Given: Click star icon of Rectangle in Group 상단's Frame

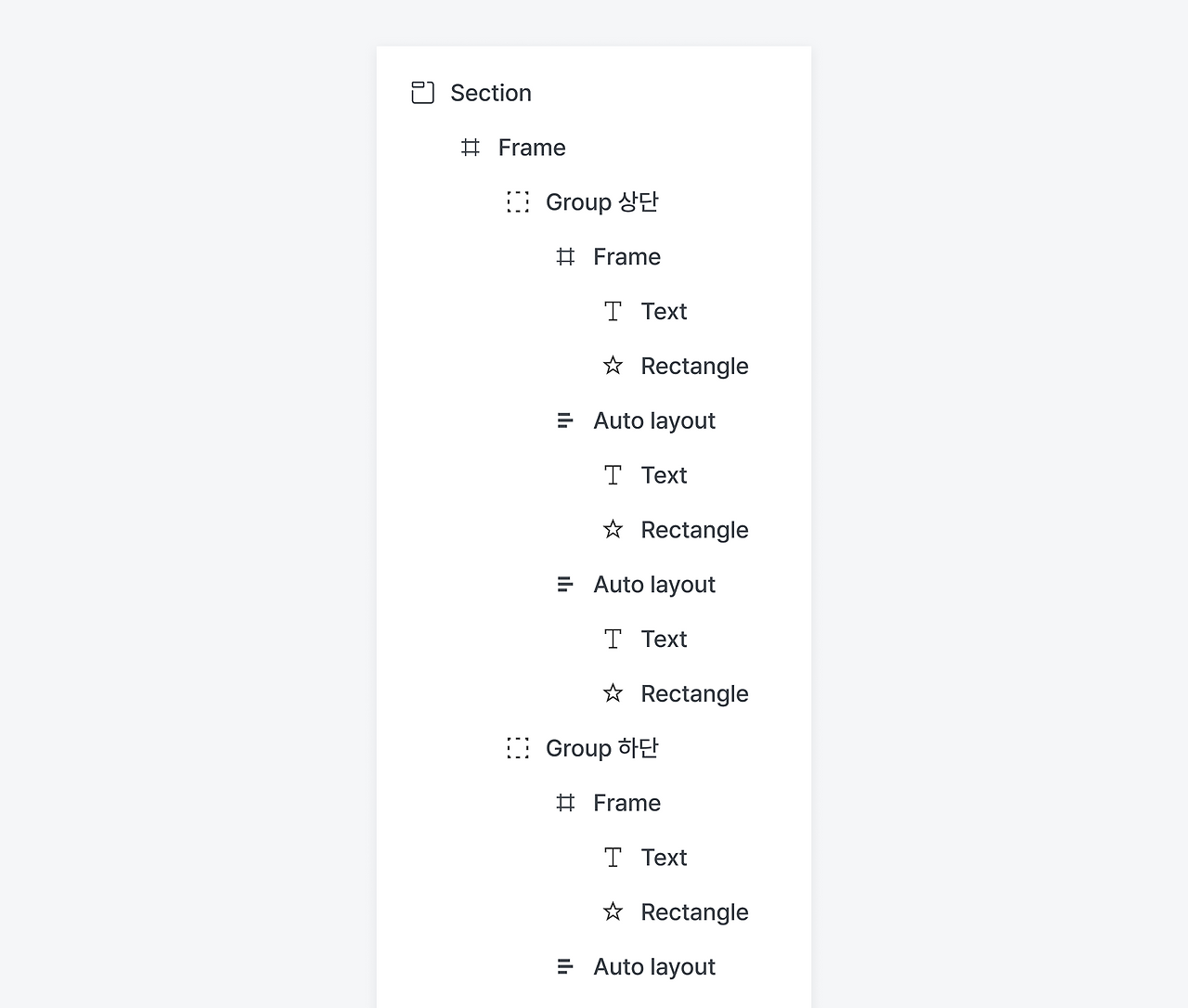Looking at the screenshot, I should coord(613,366).
